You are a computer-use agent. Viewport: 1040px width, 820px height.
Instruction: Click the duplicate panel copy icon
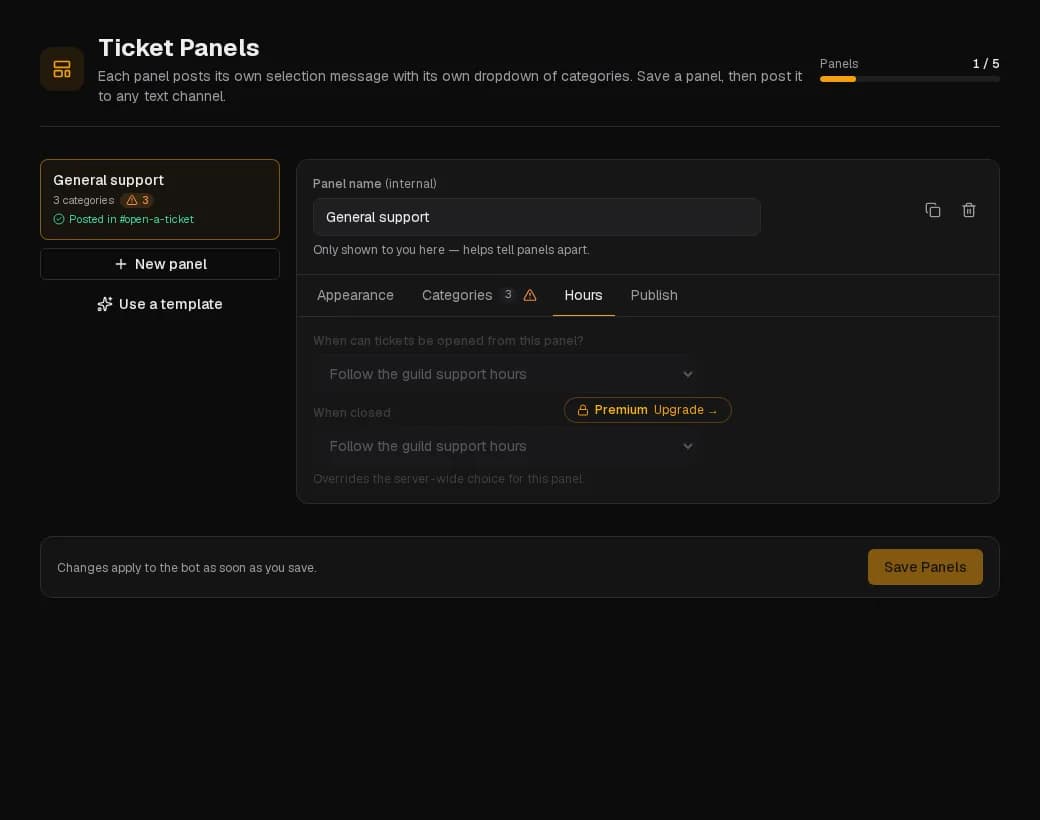tap(933, 210)
